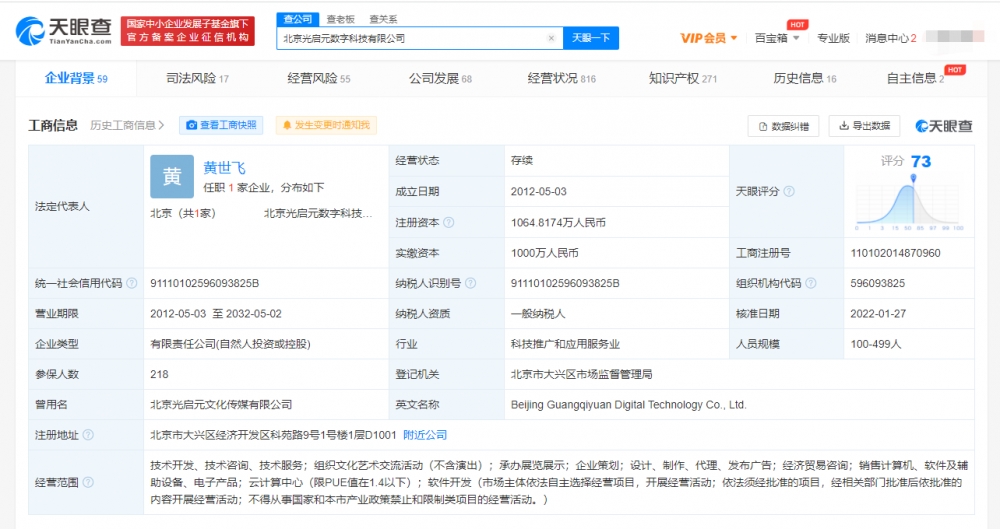1000x529 pixels.
Task: Click the blurred user avatar at top right
Action: point(954,36)
